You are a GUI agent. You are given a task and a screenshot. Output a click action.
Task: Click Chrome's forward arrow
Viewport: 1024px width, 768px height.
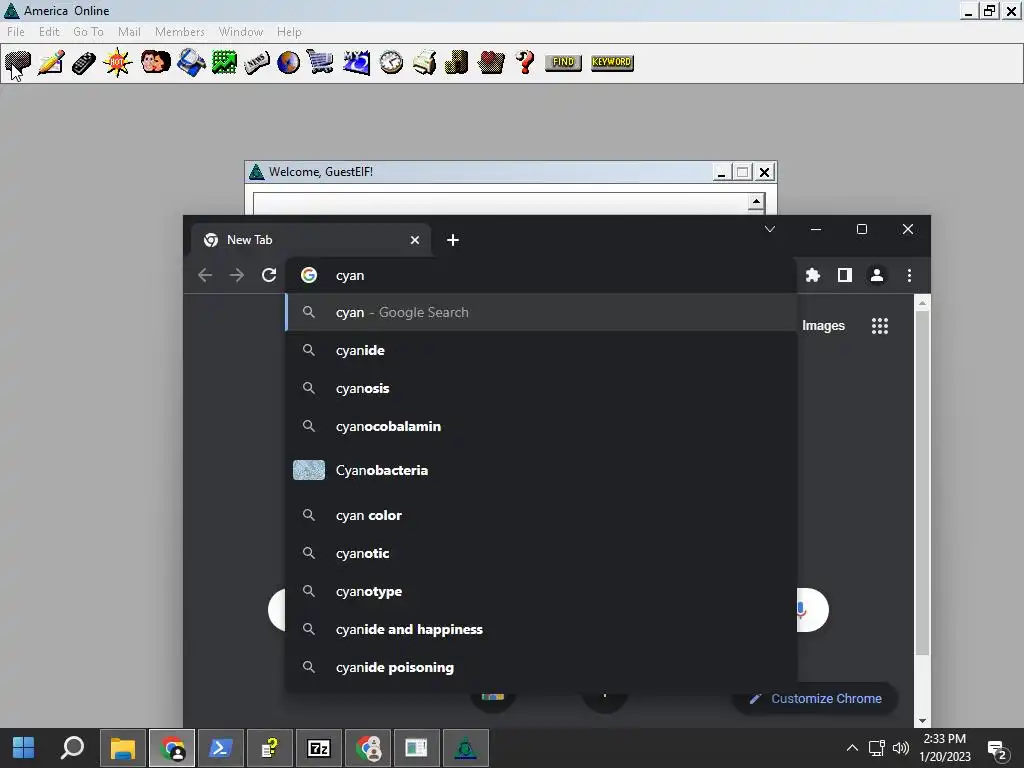(237, 276)
